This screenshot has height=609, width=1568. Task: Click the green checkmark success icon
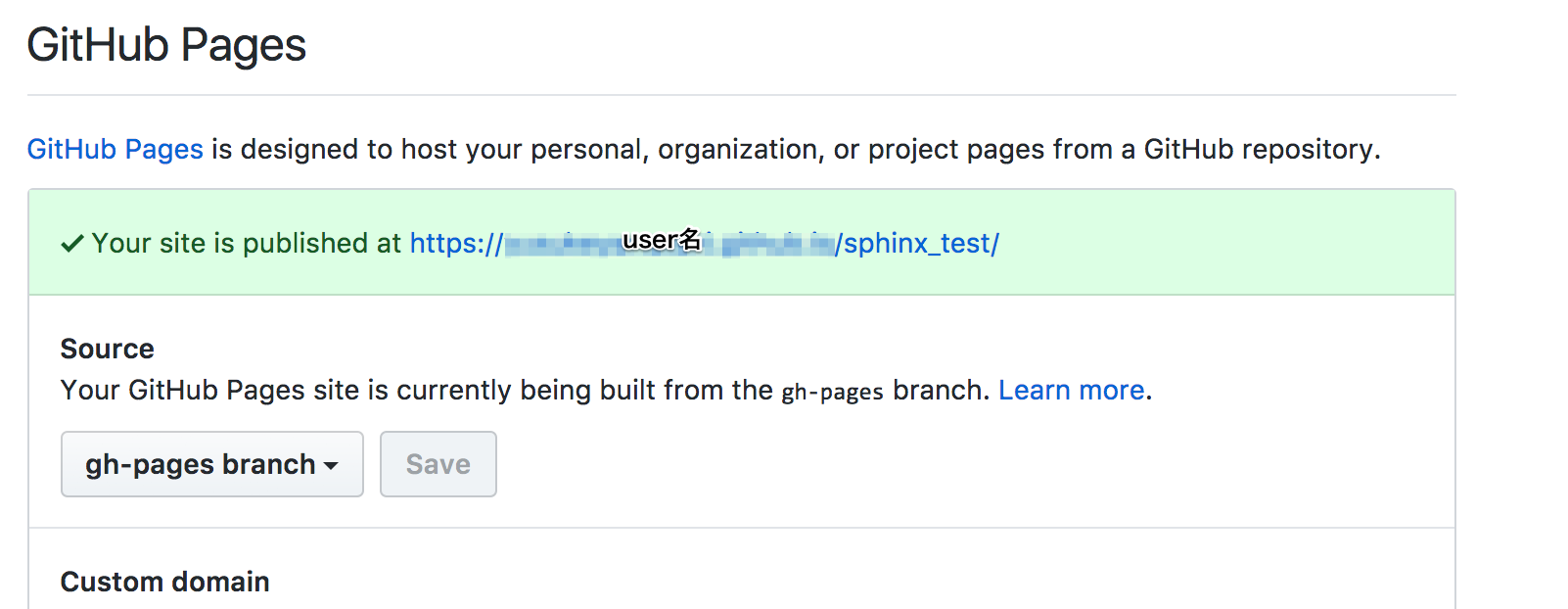(72, 244)
